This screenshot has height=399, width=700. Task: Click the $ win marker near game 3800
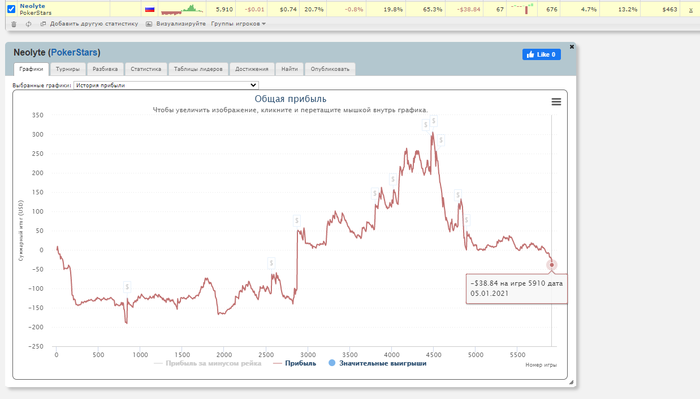click(375, 194)
